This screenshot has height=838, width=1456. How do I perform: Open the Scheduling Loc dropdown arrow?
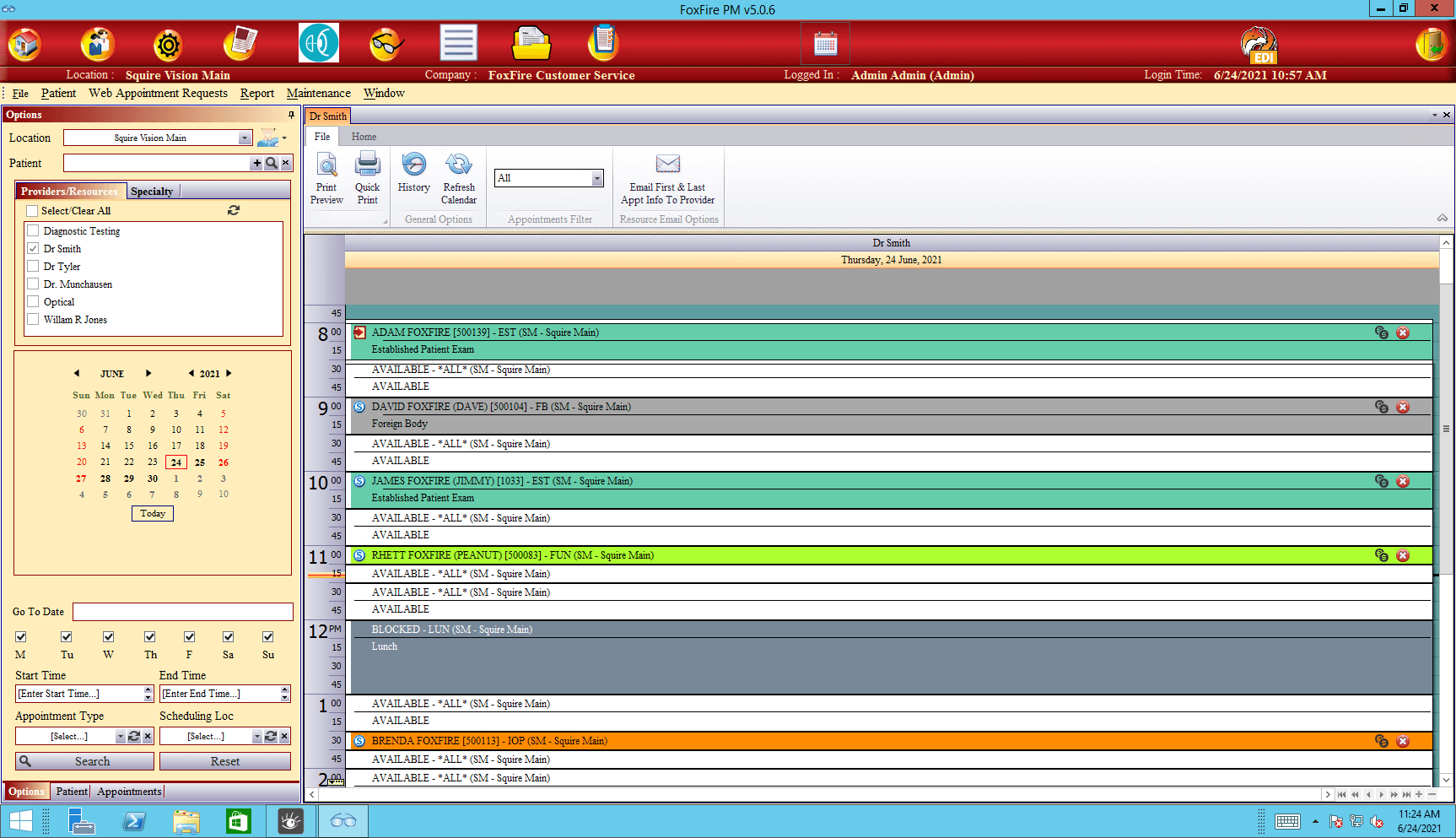257,737
